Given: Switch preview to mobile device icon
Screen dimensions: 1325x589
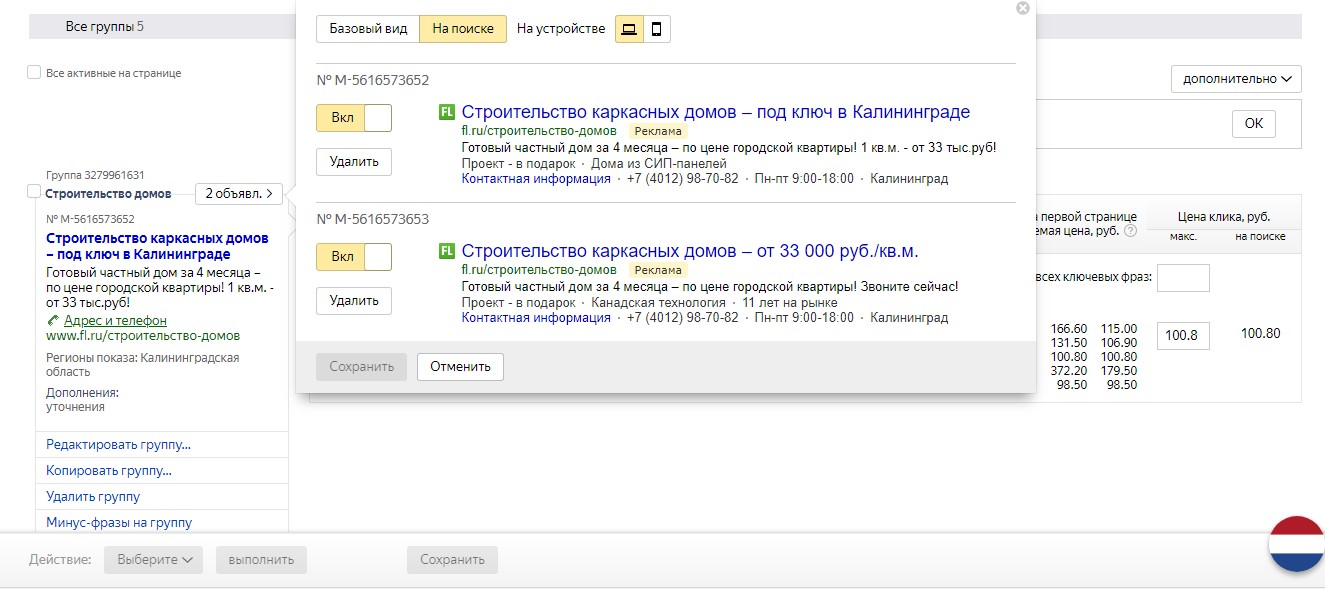Looking at the screenshot, I should pyautogui.click(x=656, y=29).
